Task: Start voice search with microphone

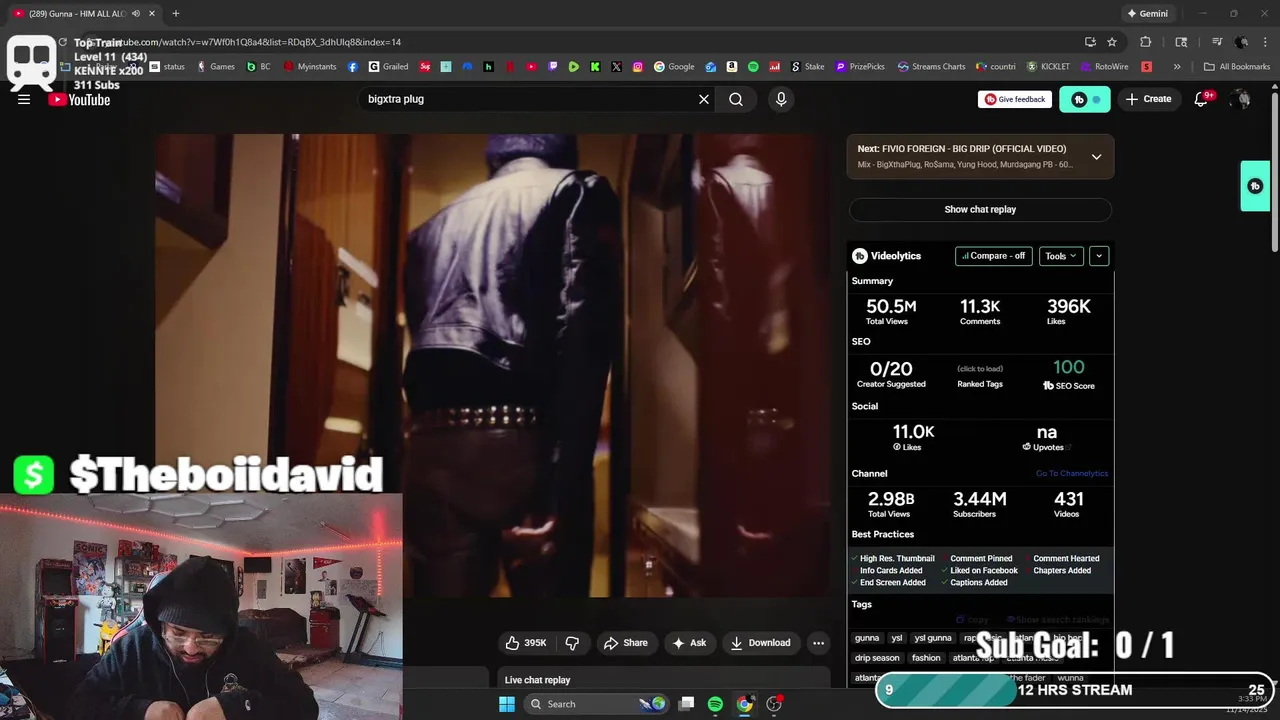Action: 781,99
